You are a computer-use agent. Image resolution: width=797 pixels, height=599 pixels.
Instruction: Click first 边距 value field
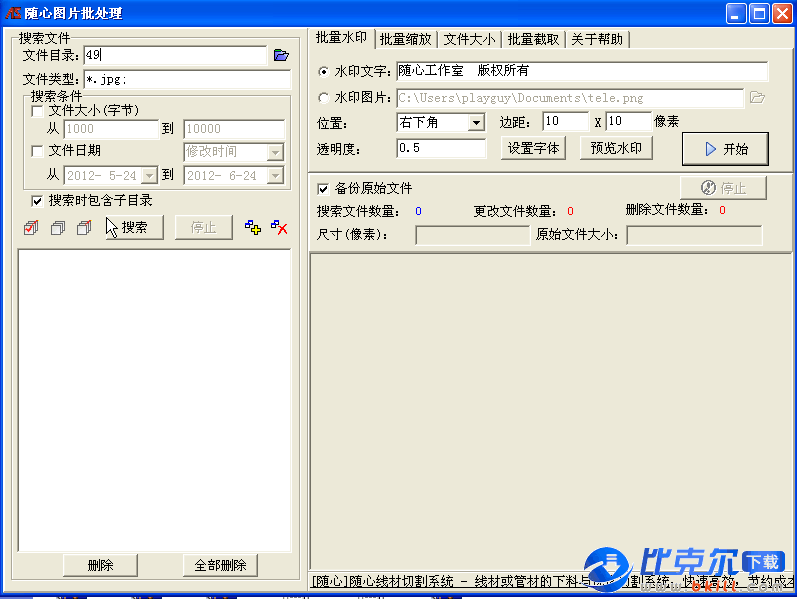[566, 122]
